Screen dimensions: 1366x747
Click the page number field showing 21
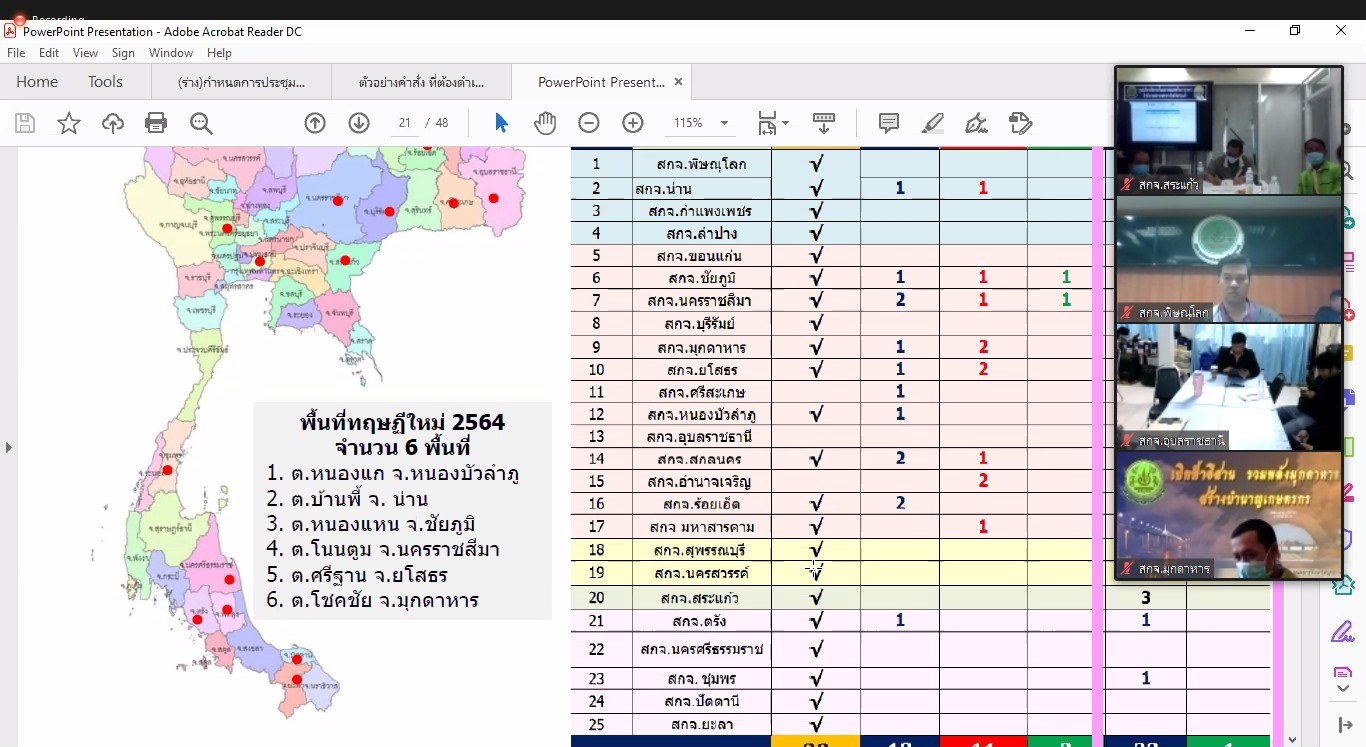point(405,123)
